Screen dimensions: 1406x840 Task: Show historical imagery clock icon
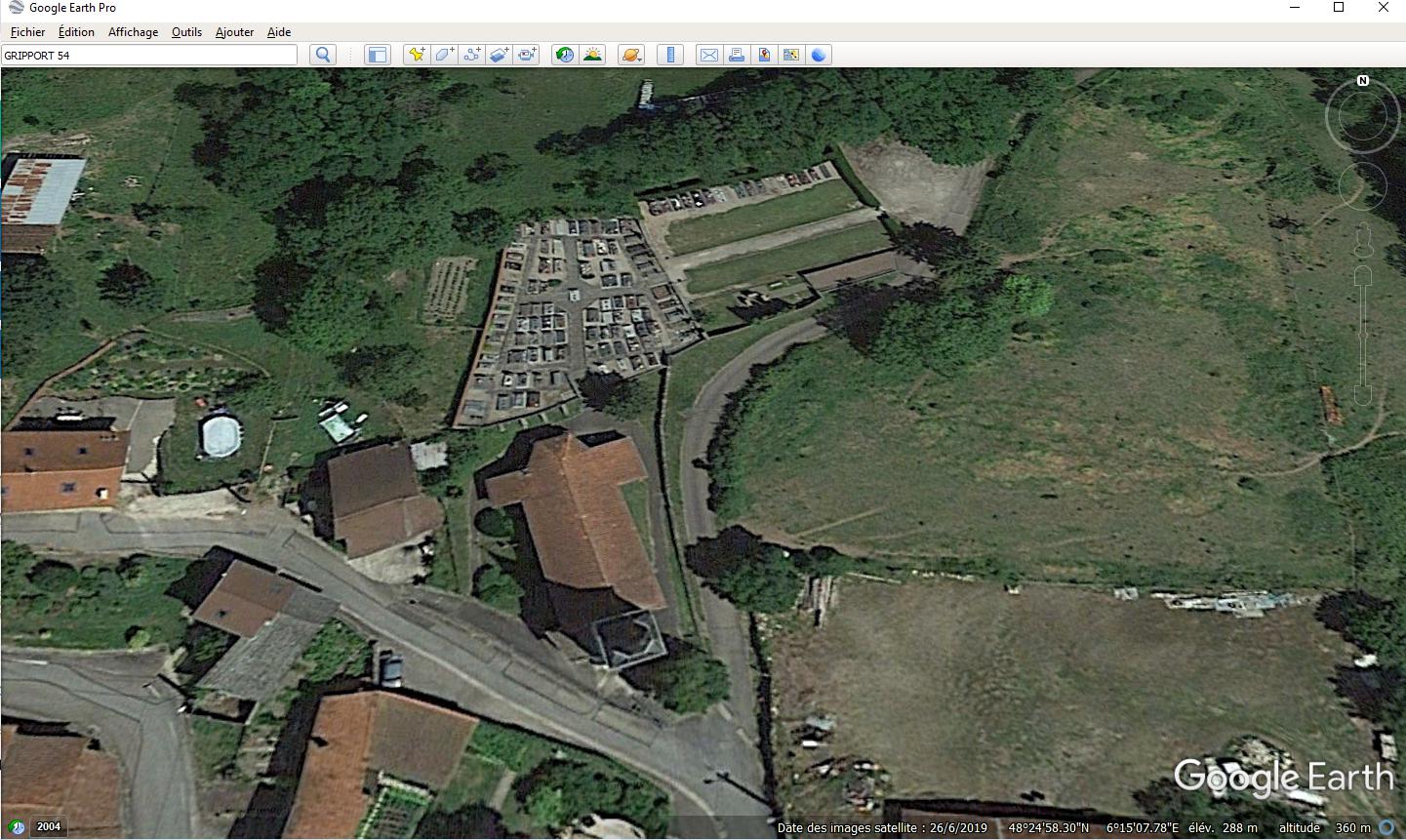tap(564, 55)
